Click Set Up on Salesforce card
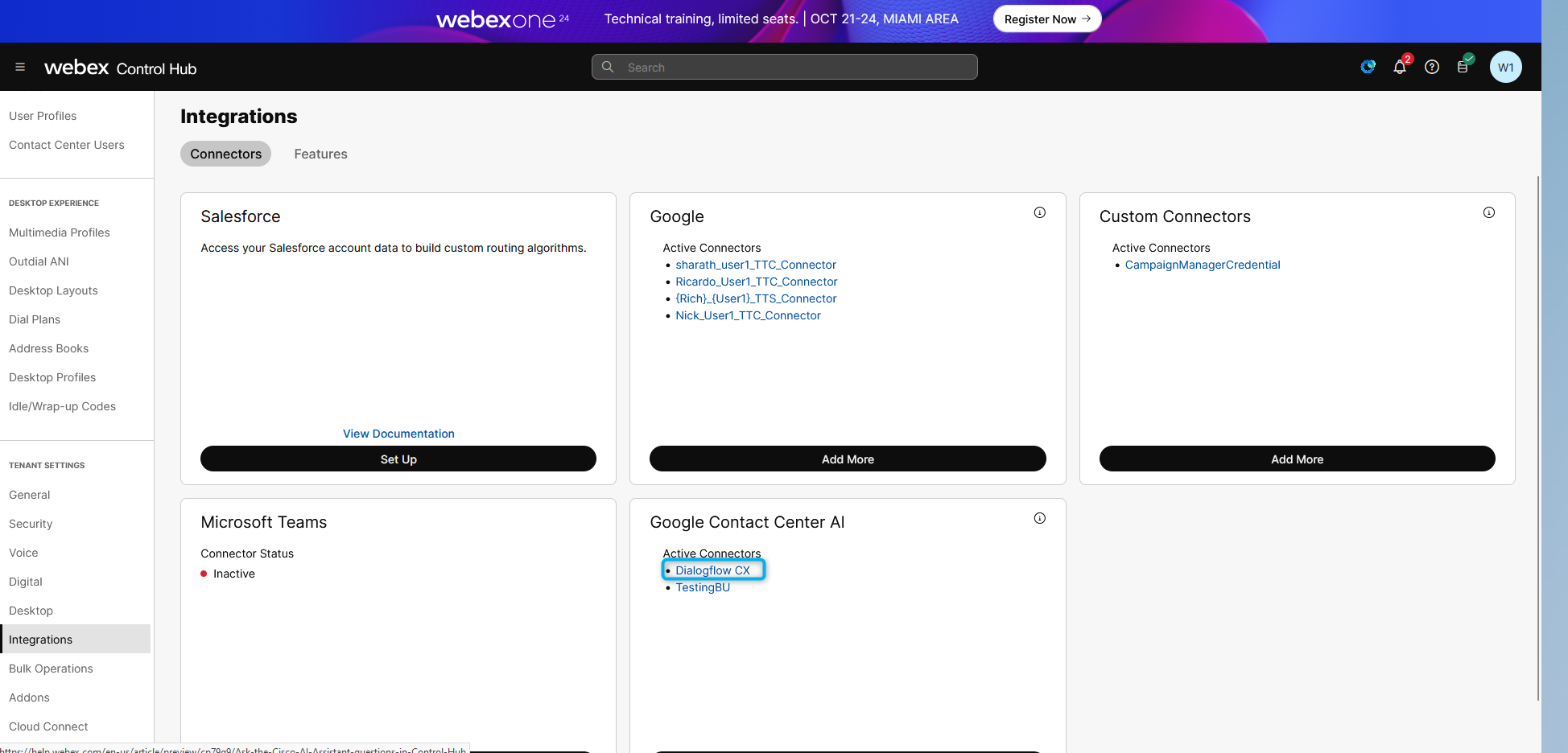The width and height of the screenshot is (1568, 753). [x=398, y=459]
